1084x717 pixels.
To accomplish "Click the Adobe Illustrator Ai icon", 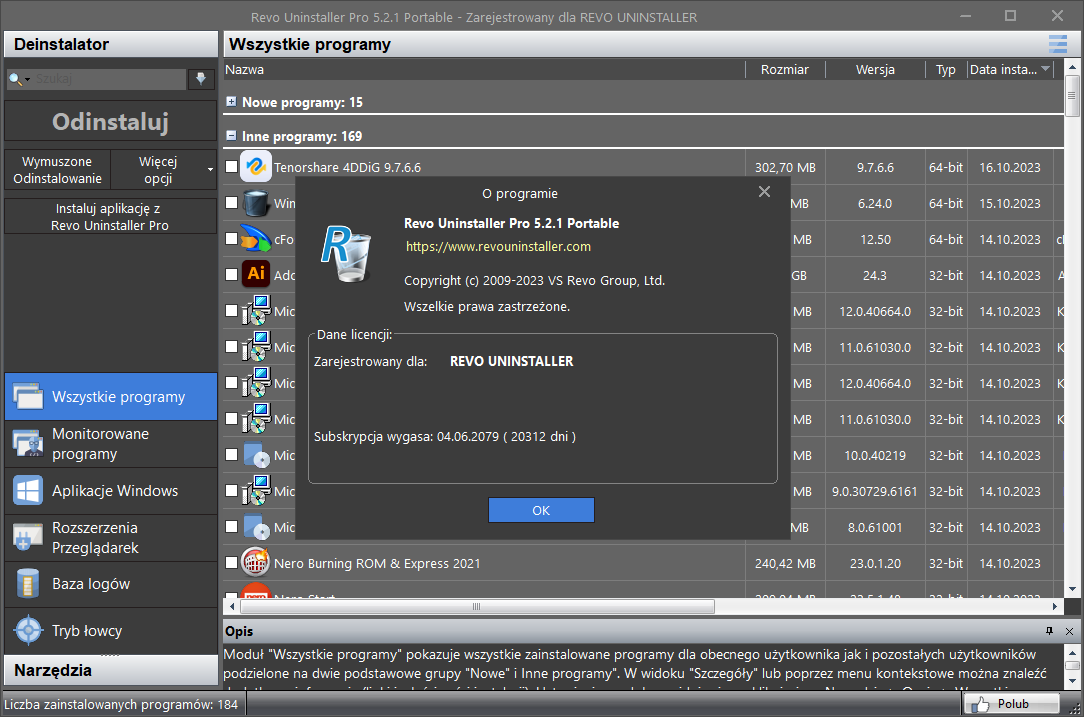I will [x=256, y=274].
